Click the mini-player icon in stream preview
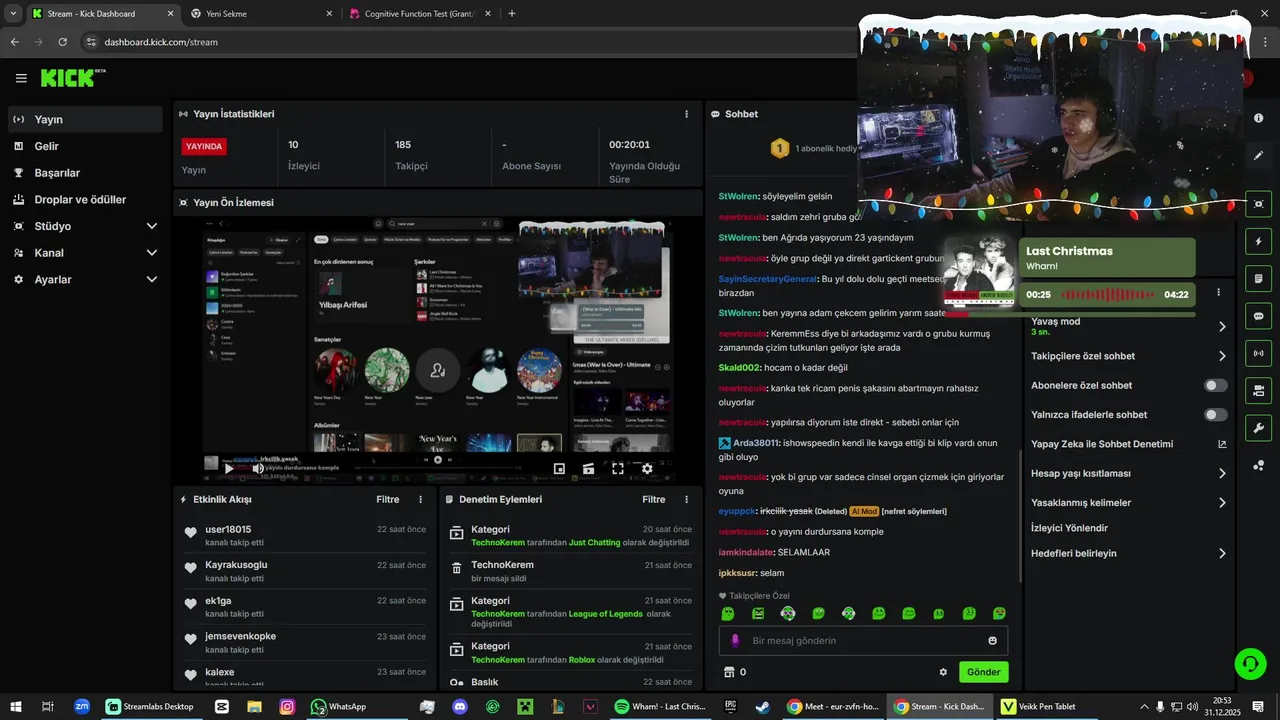The height and width of the screenshot is (720, 1280). click(559, 468)
